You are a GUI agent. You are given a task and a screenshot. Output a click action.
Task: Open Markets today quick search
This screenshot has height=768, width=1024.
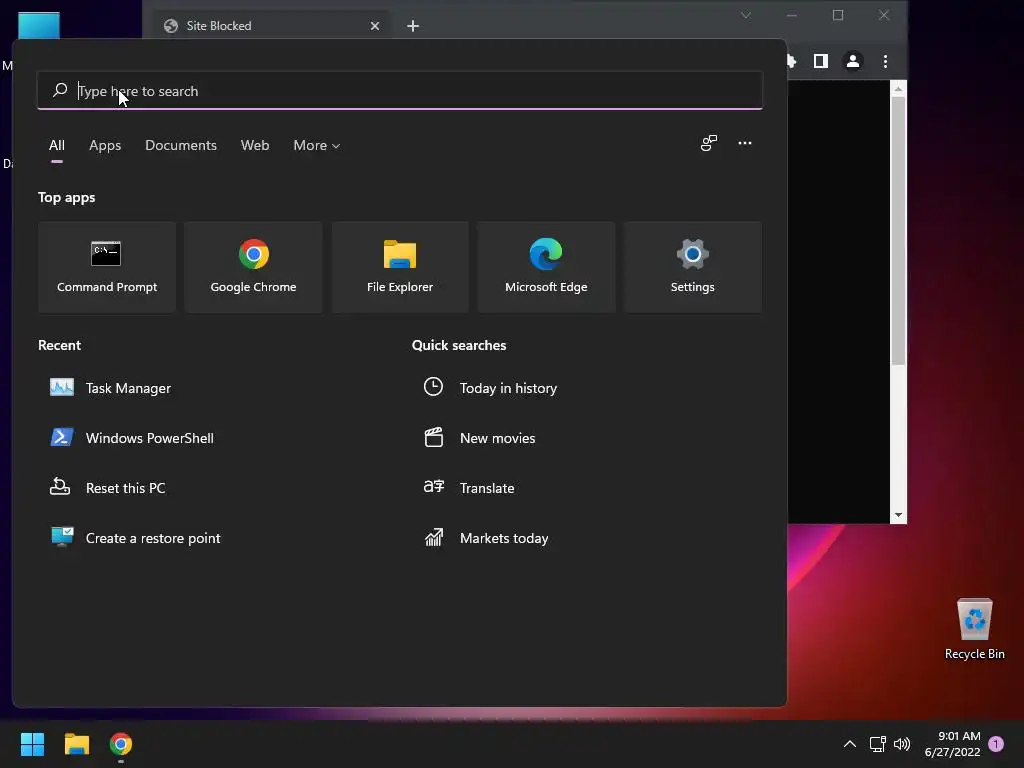pyautogui.click(x=486, y=537)
